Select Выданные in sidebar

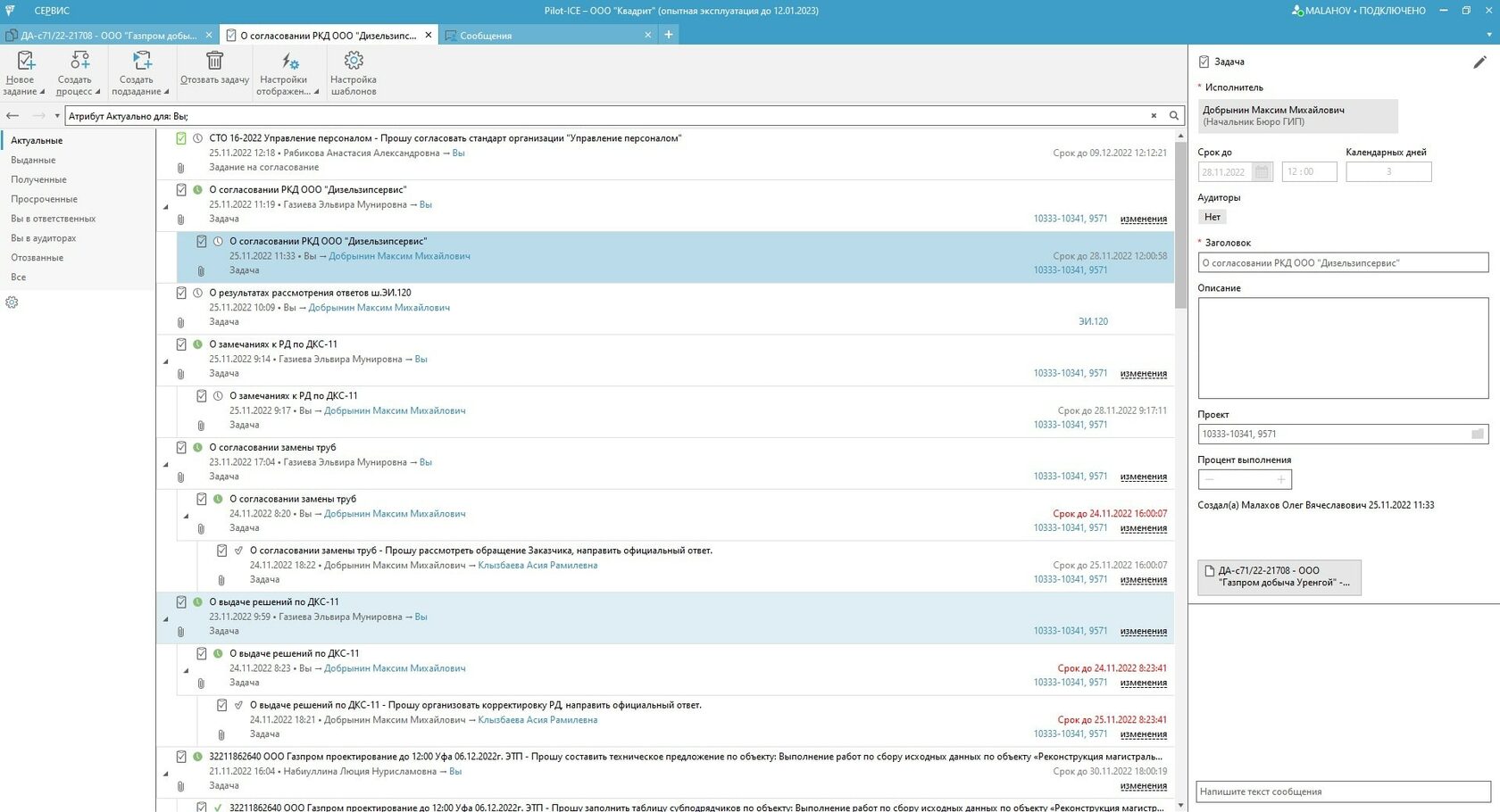click(33, 161)
